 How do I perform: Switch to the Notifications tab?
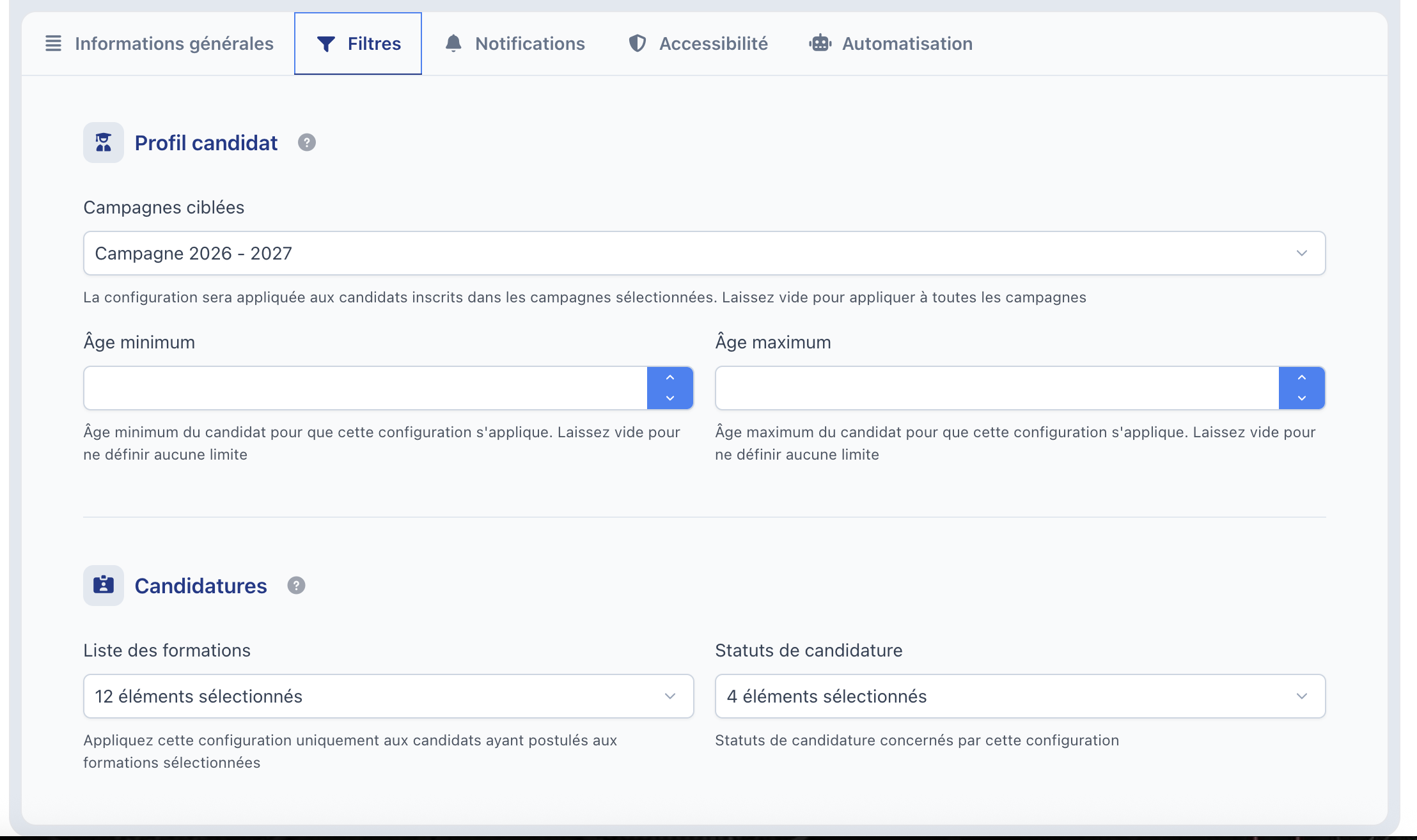click(515, 43)
